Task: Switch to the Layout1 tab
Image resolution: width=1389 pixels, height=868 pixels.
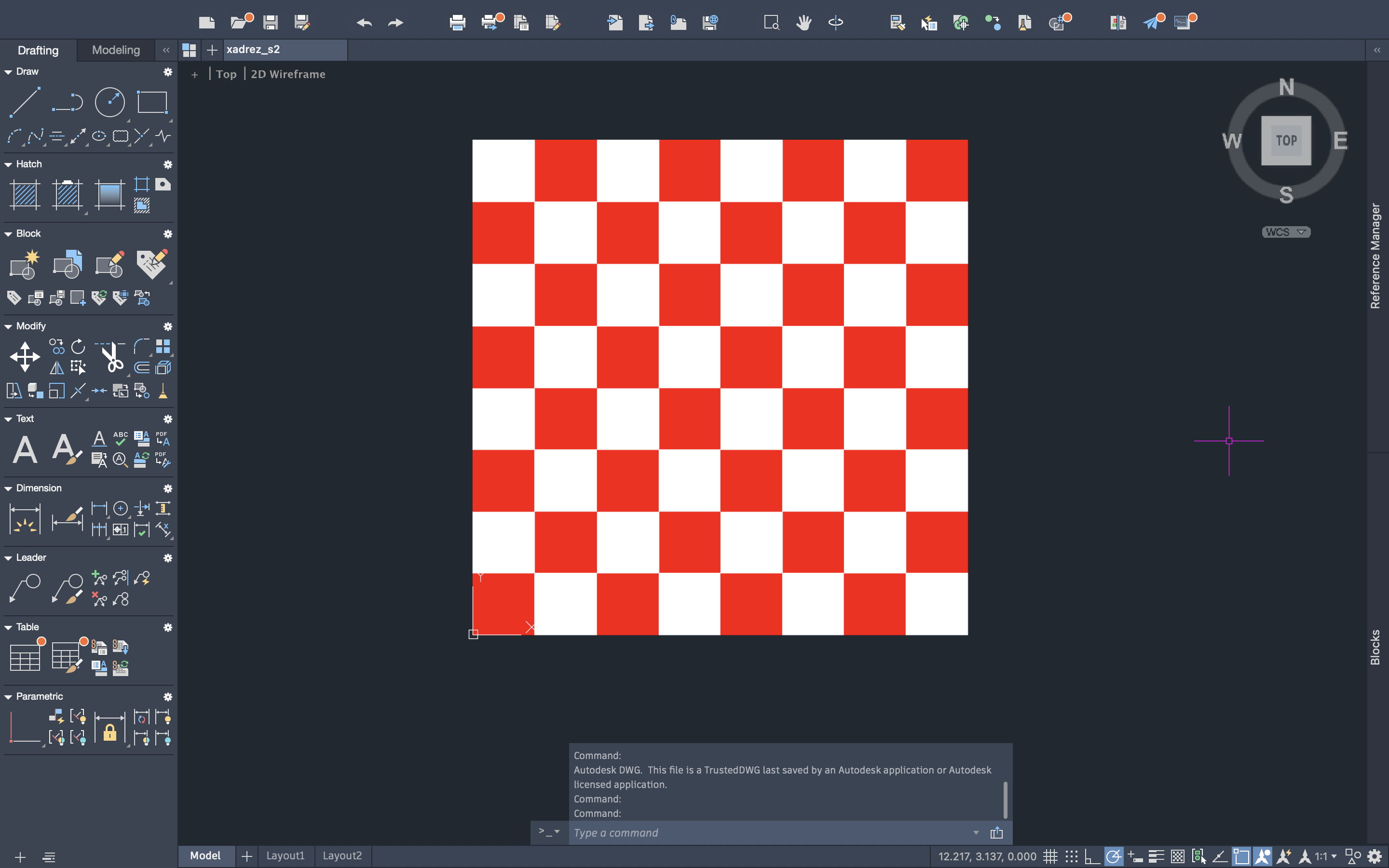Action: click(285, 855)
